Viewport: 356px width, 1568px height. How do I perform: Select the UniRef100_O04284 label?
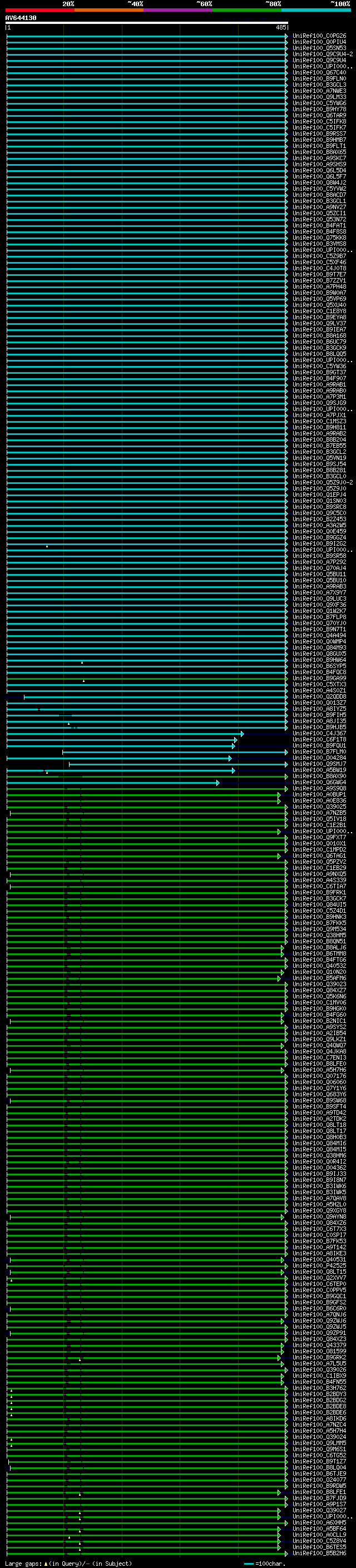pos(319,758)
